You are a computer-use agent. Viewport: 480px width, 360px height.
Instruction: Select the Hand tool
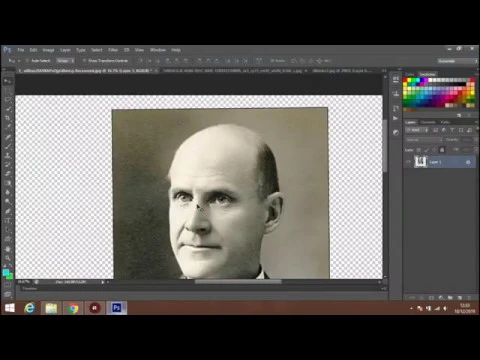coord(8,249)
